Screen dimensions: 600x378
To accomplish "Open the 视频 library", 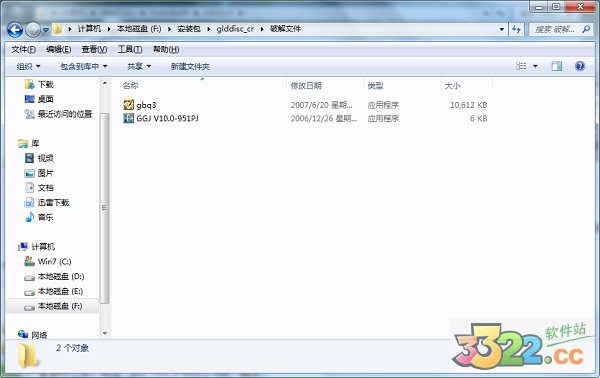I will pos(46,158).
